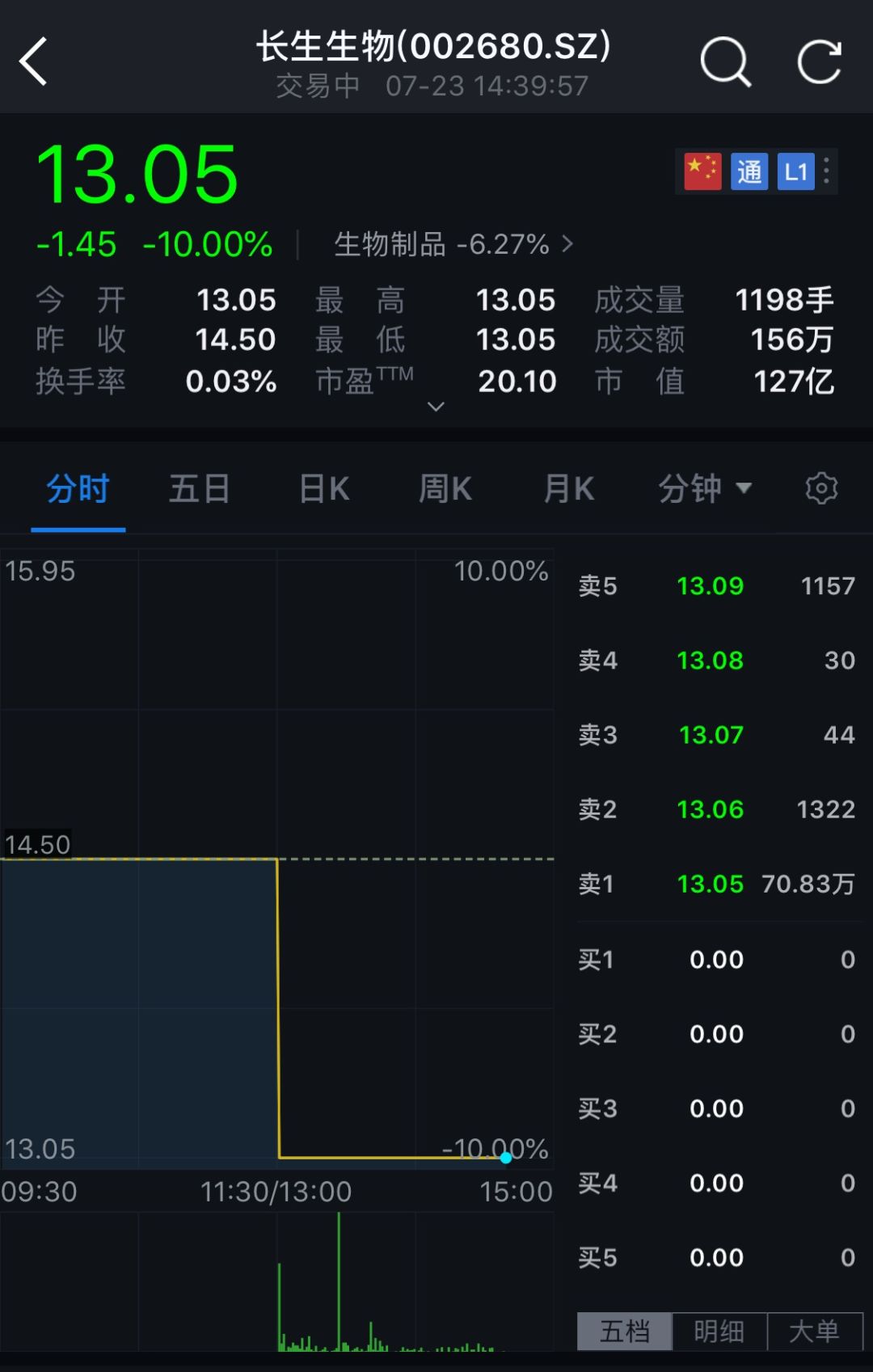Tap the 卖3 price 13.07
Image resolution: width=873 pixels, height=1372 pixels.
click(711, 734)
